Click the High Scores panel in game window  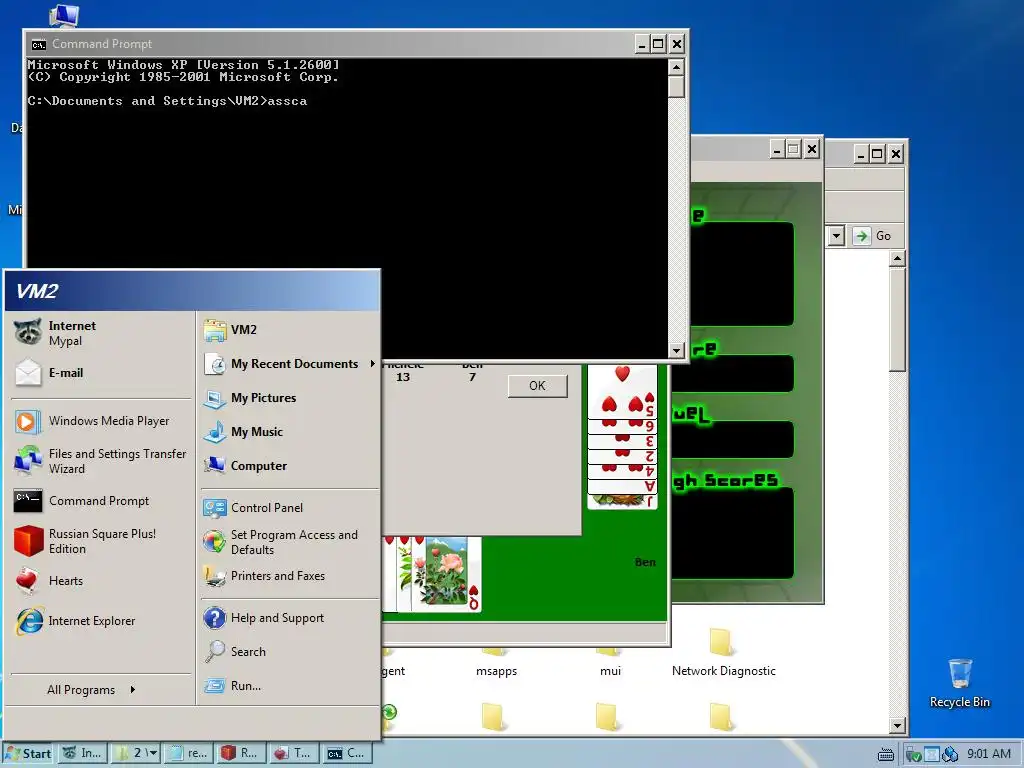(732, 533)
